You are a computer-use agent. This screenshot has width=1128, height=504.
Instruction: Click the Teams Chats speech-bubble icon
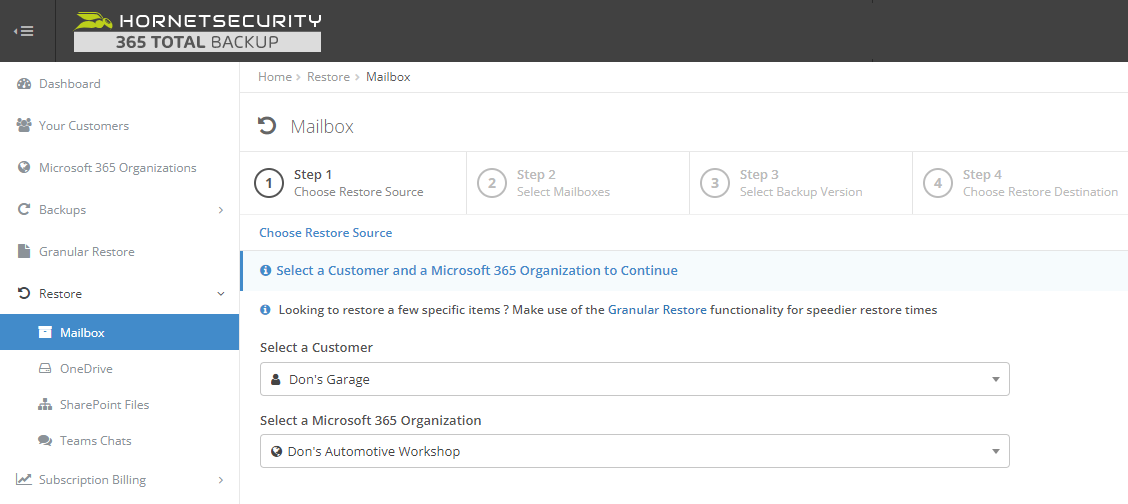pos(45,441)
